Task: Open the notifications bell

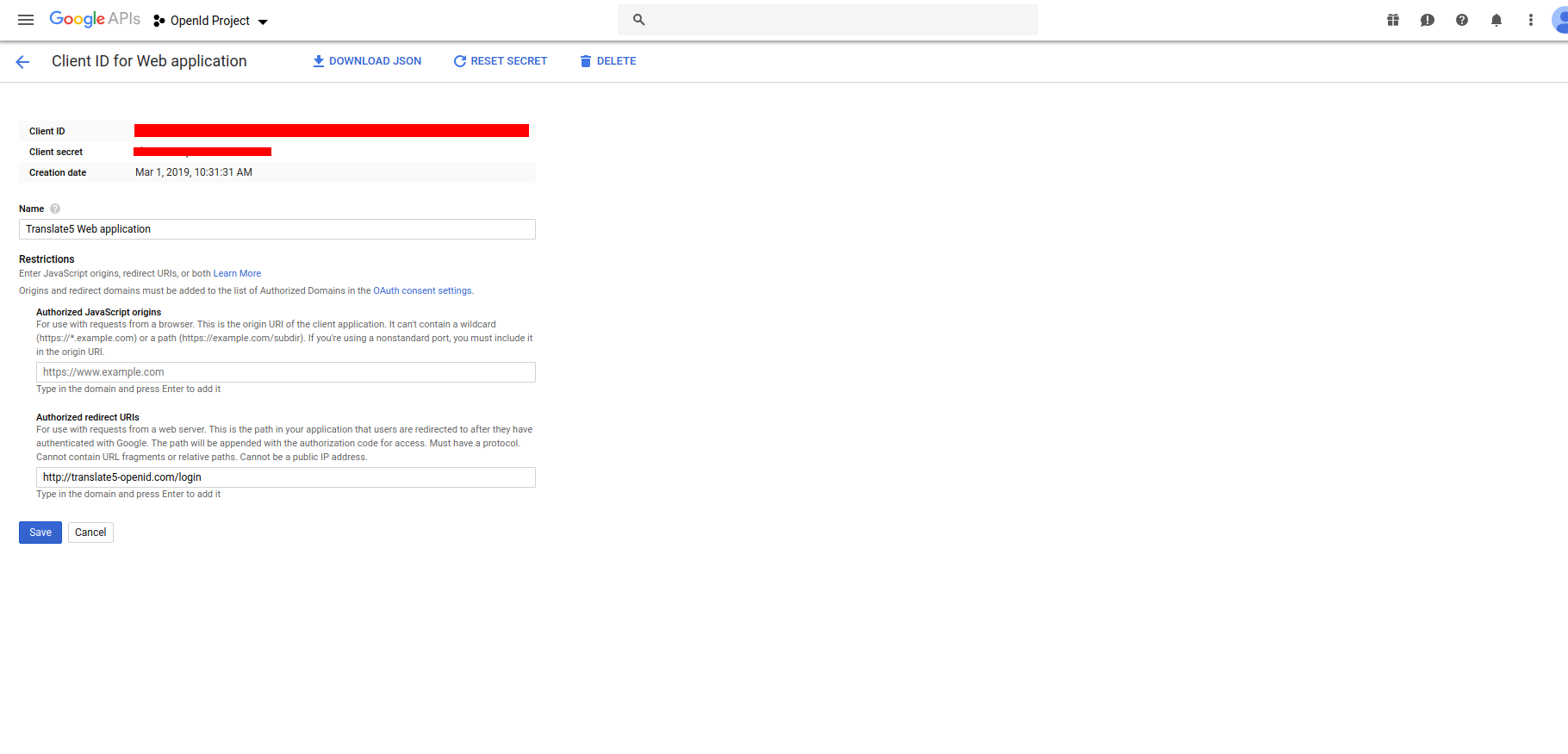Action: click(1496, 20)
